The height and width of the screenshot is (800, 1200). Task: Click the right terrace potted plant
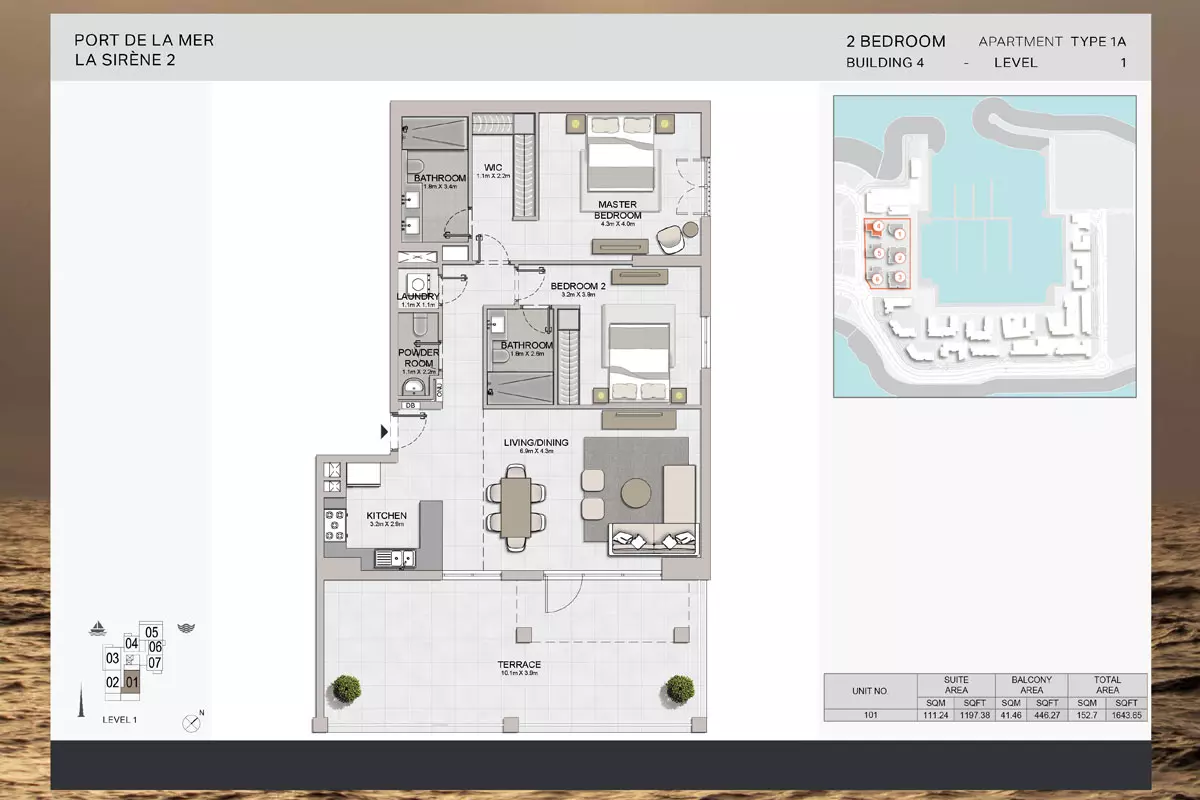point(680,688)
